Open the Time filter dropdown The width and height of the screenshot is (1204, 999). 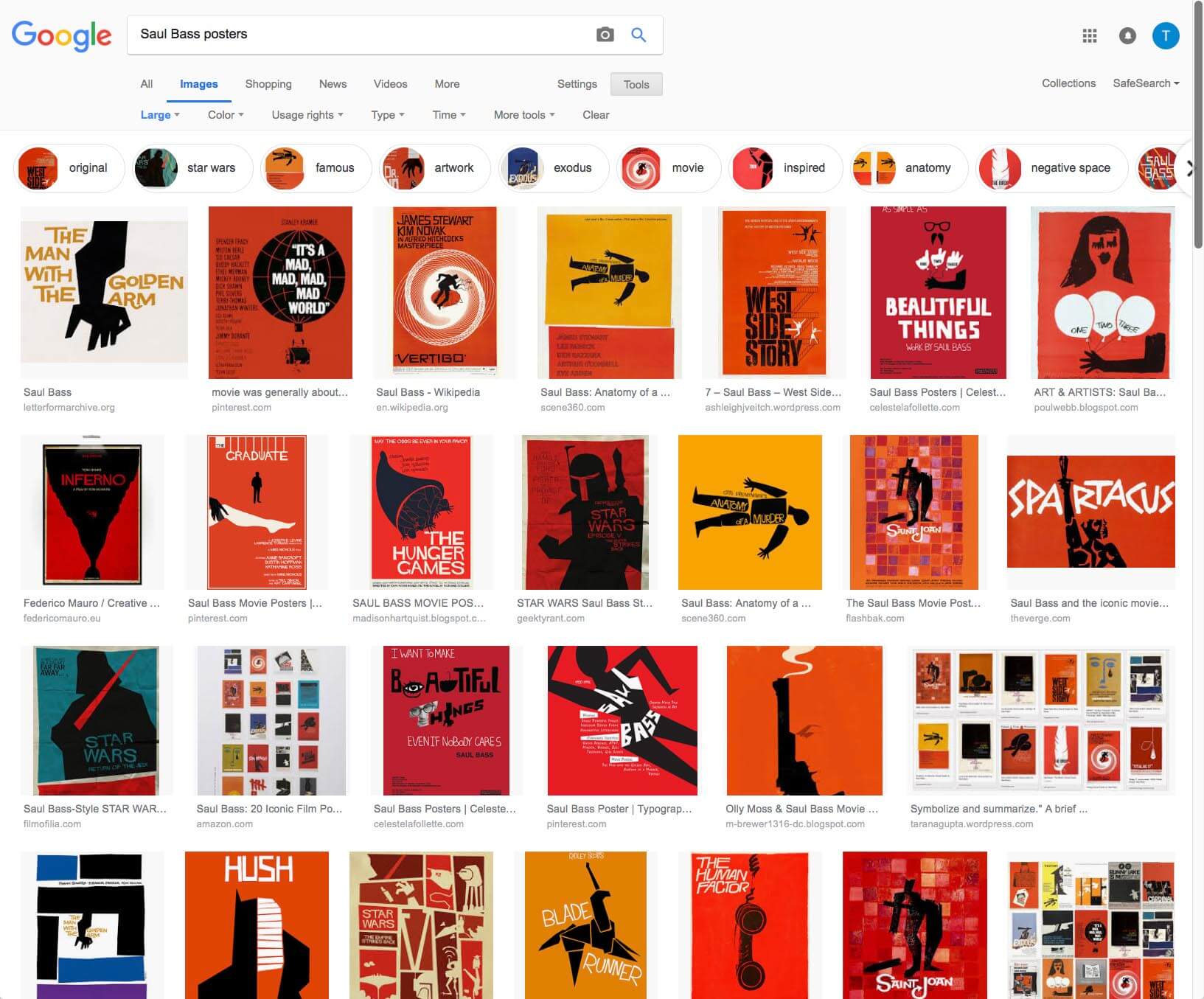click(x=449, y=115)
